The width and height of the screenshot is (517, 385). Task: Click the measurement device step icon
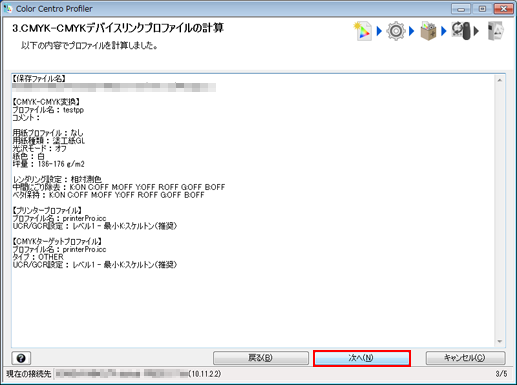pyautogui.click(x=462, y=30)
